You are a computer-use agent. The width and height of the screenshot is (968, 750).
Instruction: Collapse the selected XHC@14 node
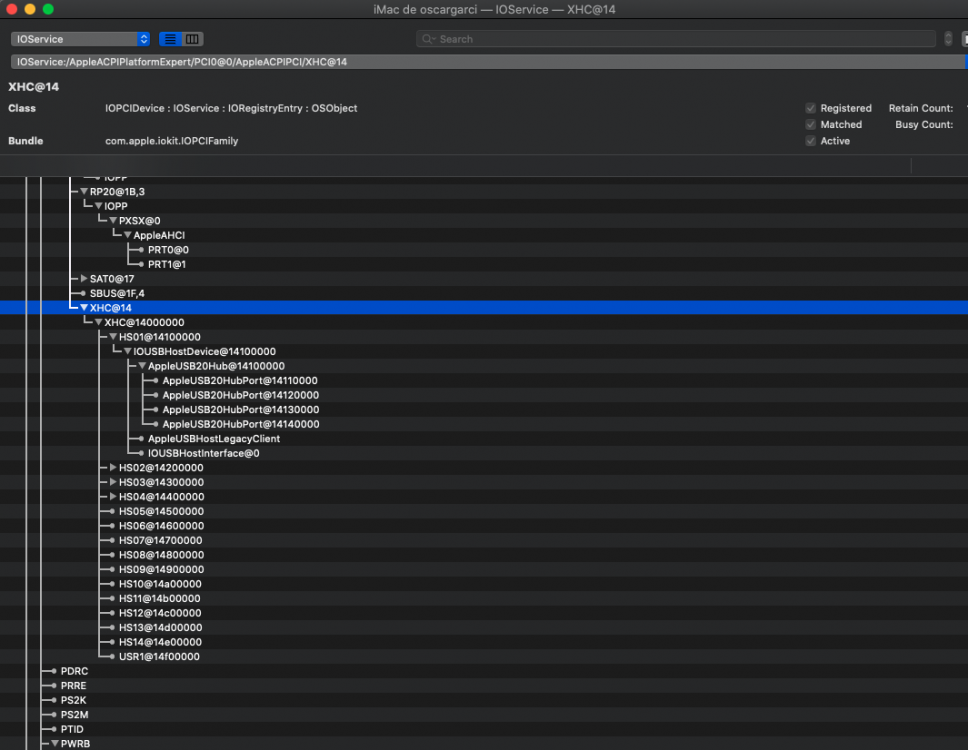[84, 307]
